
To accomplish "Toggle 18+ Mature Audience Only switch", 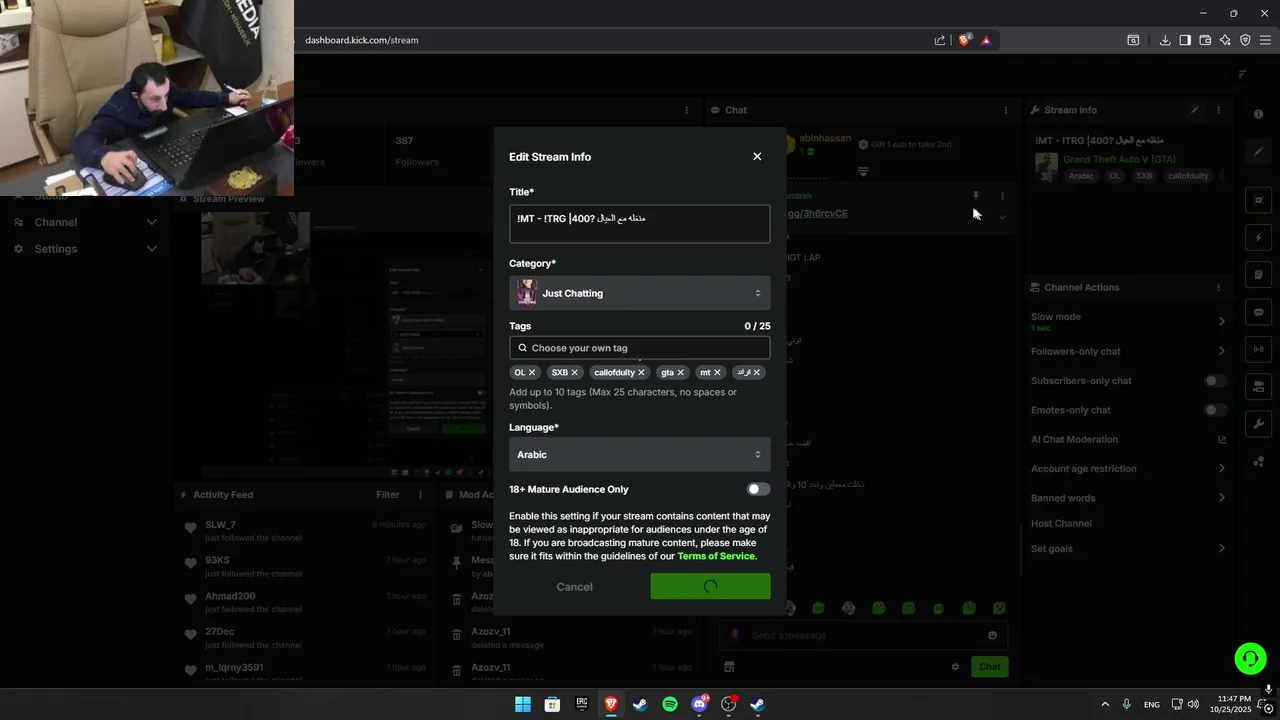I will pos(759,489).
